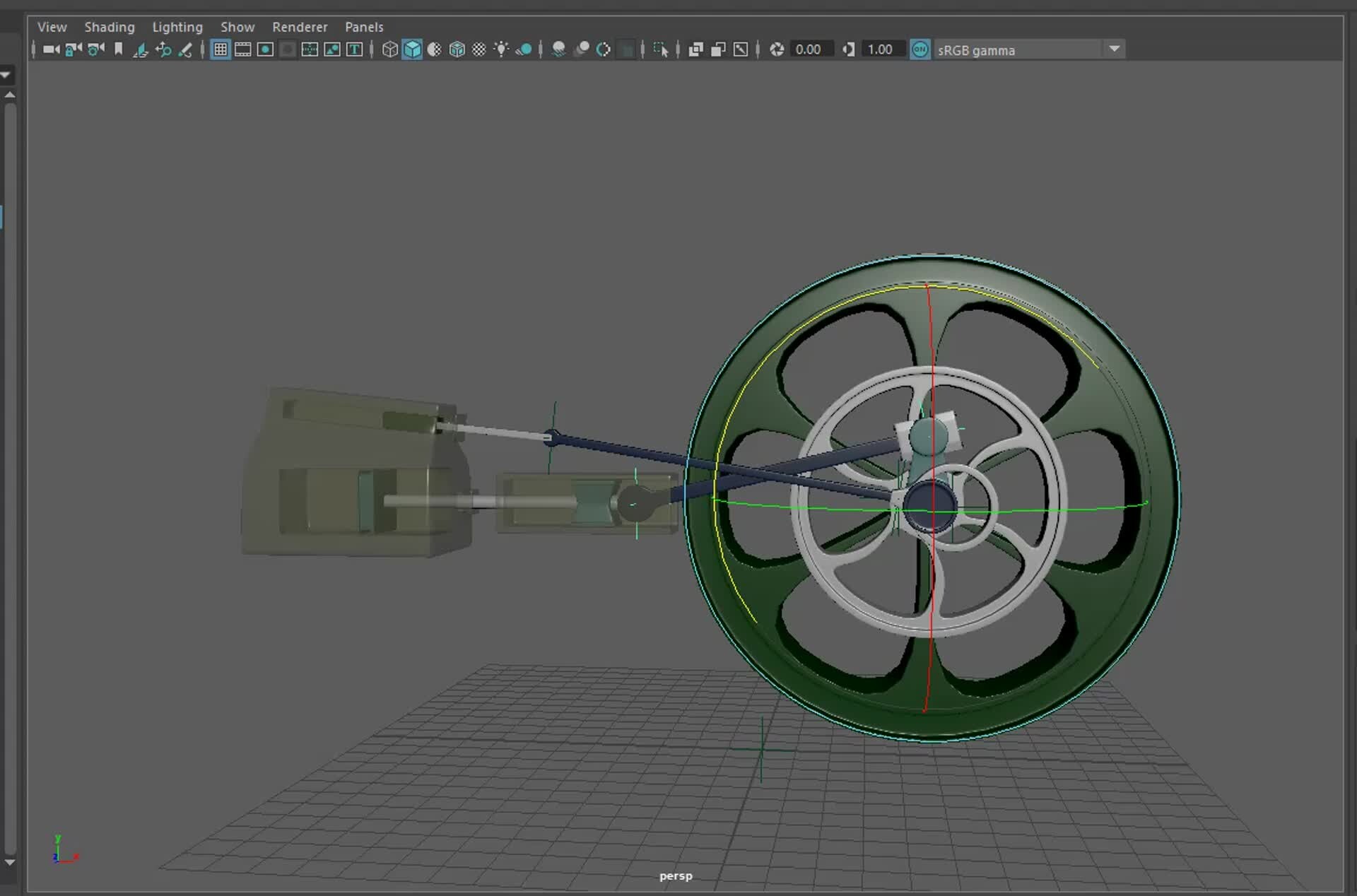The image size is (1357, 896).
Task: Click Use All Lights bulb icon
Action: (x=501, y=49)
